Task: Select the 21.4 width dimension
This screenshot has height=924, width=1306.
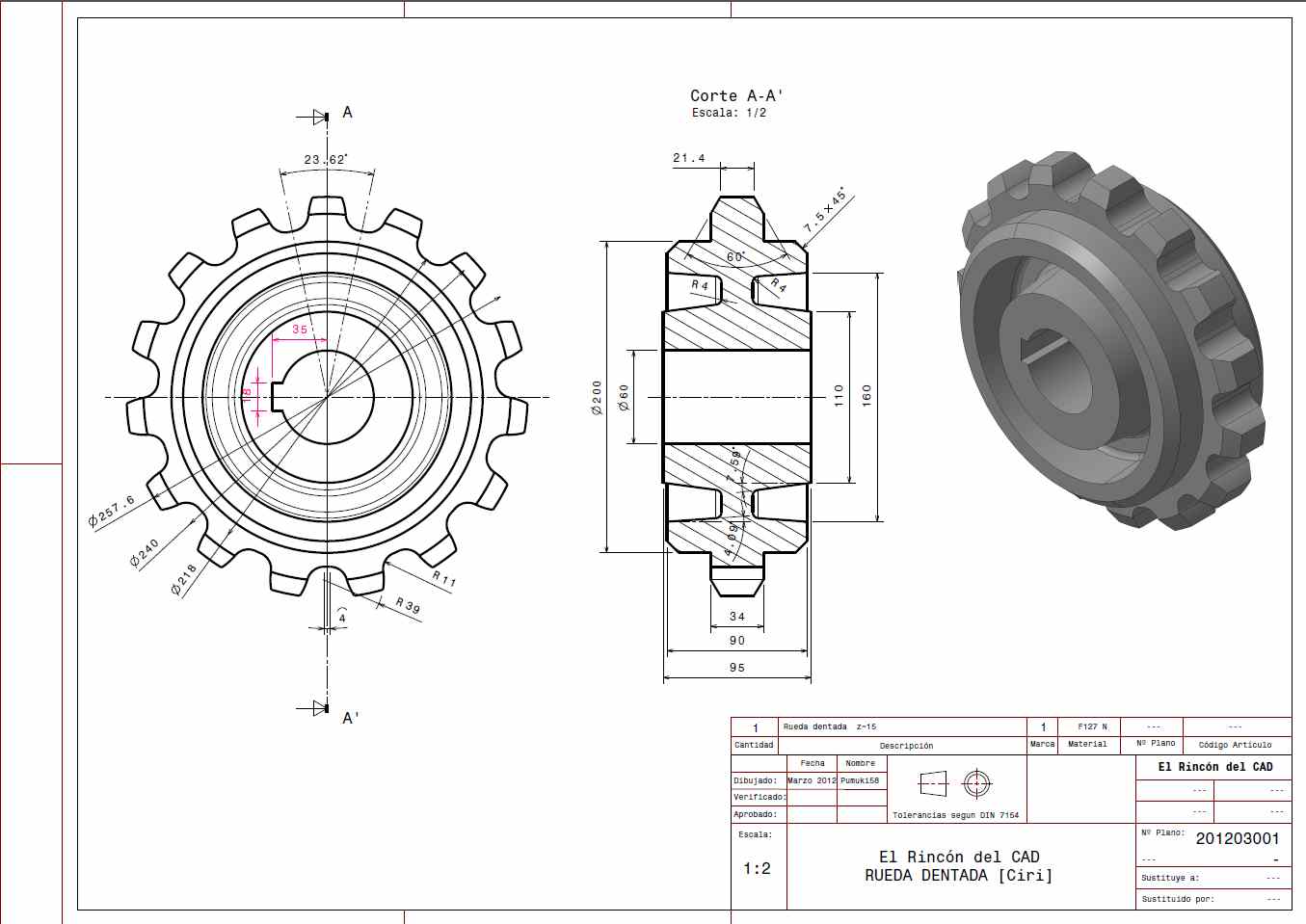Action: click(x=688, y=158)
